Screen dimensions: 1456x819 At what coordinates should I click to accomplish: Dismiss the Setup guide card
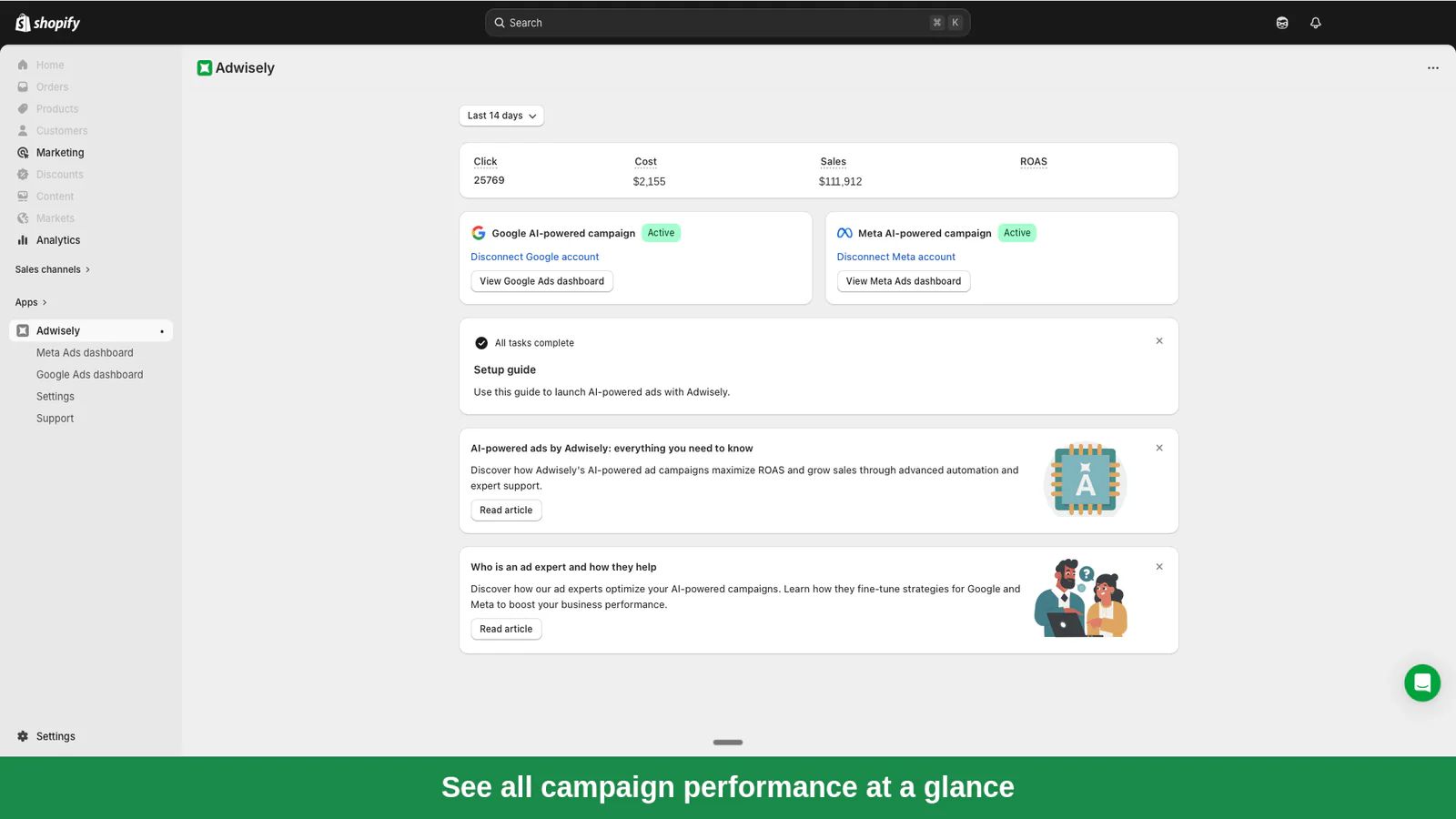tap(1159, 341)
